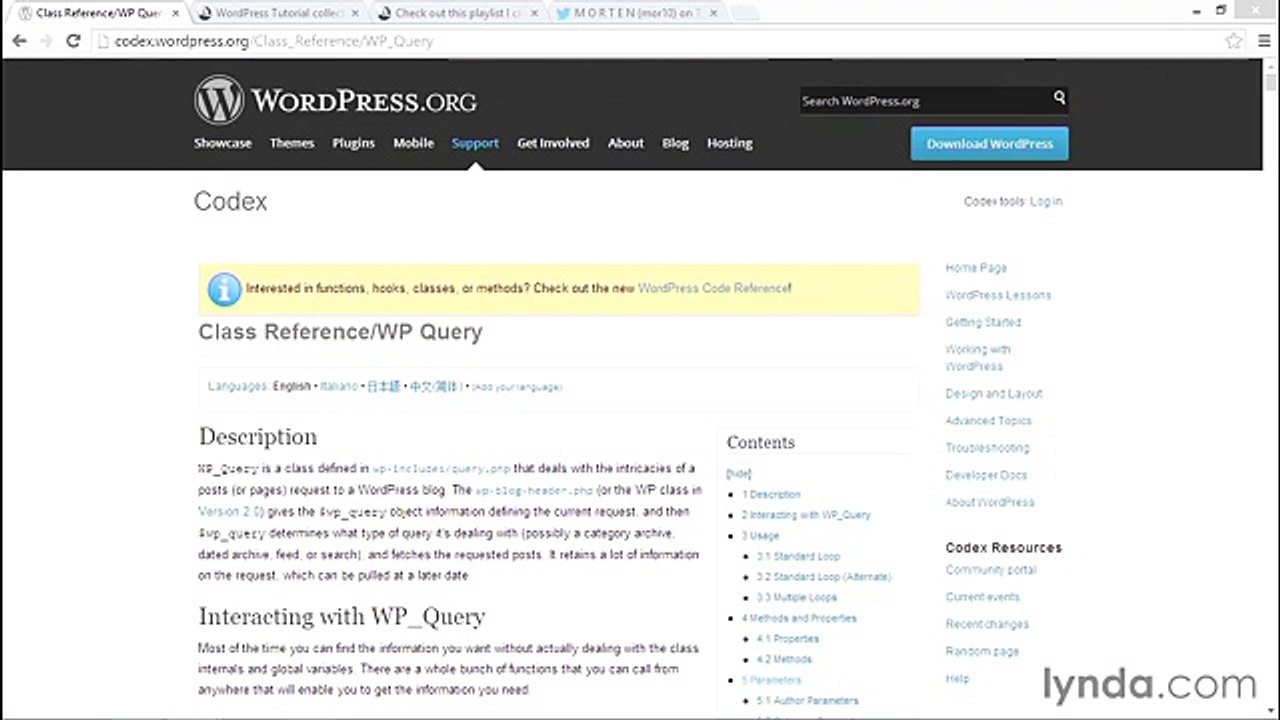Select Italiano language link
Image resolution: width=1280 pixels, height=720 pixels.
tap(339, 386)
